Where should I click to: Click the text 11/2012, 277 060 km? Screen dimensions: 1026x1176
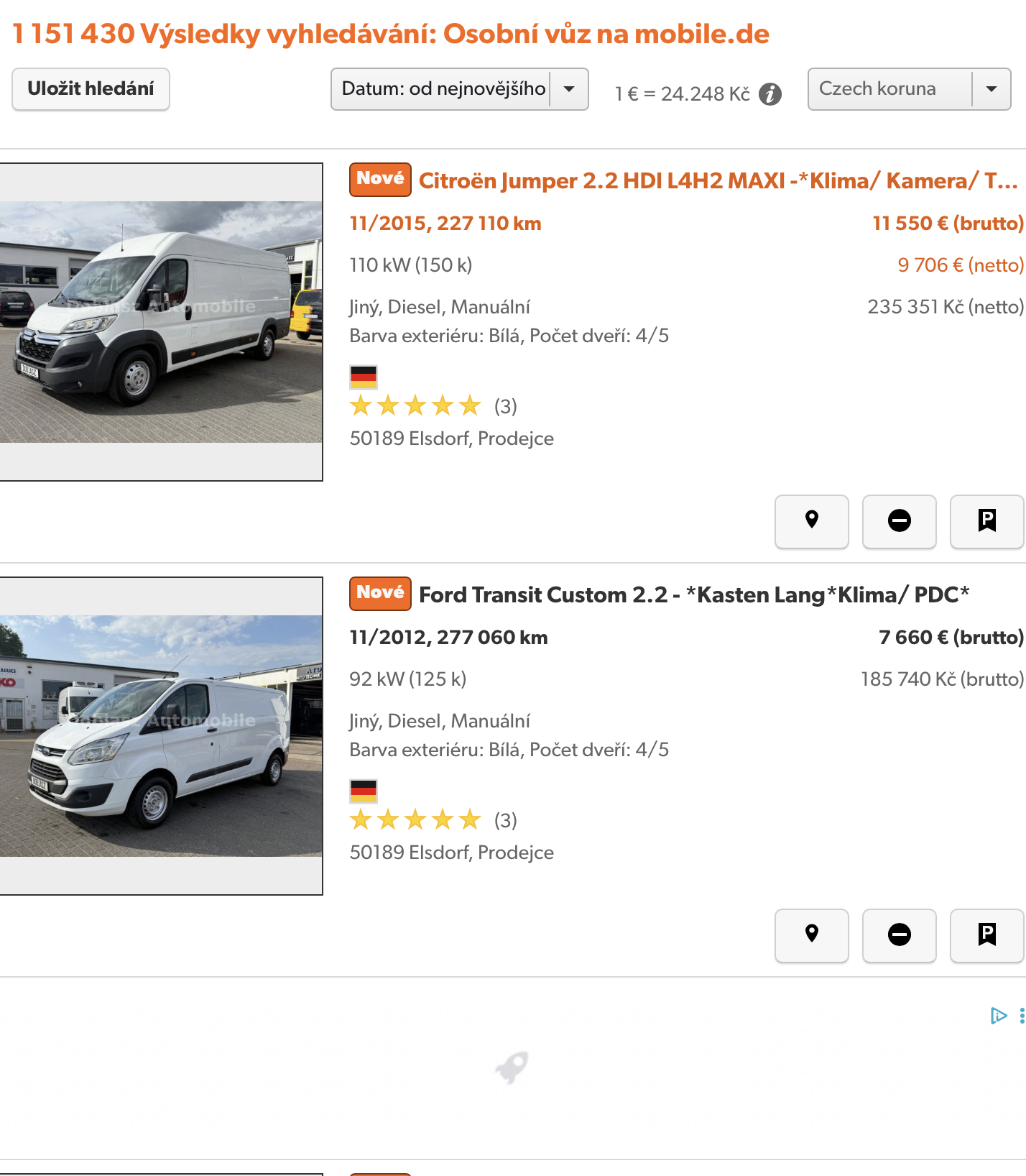(x=449, y=638)
